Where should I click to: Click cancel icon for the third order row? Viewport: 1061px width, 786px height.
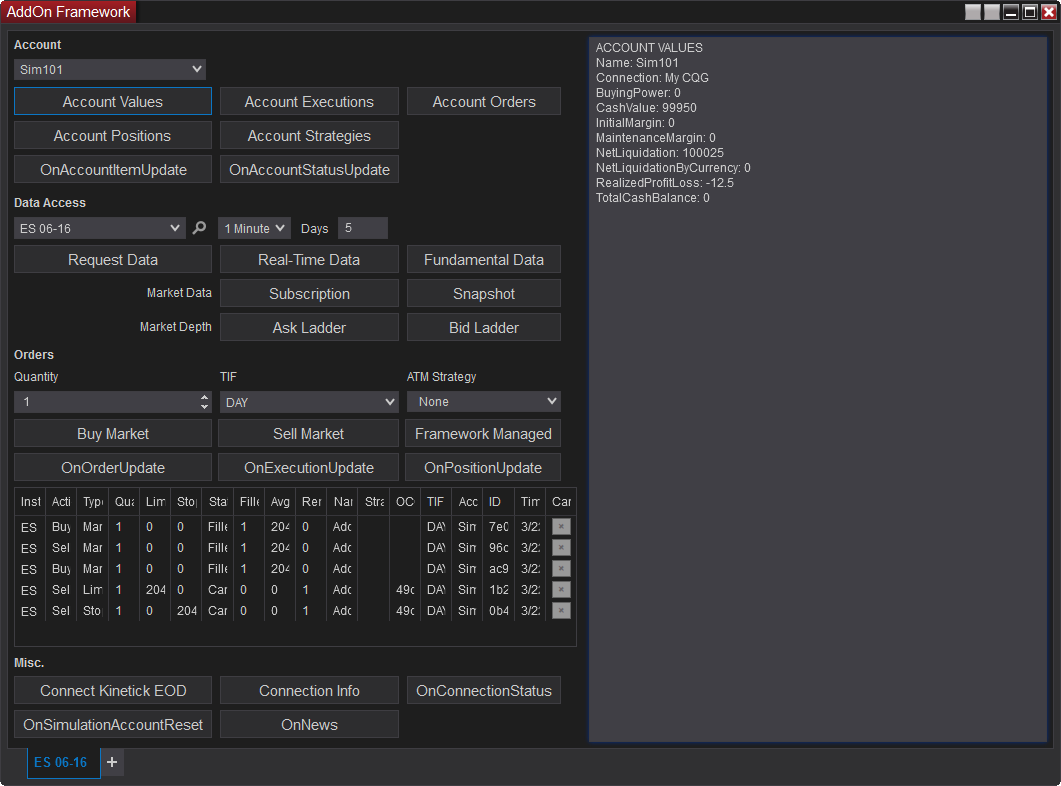[561, 568]
